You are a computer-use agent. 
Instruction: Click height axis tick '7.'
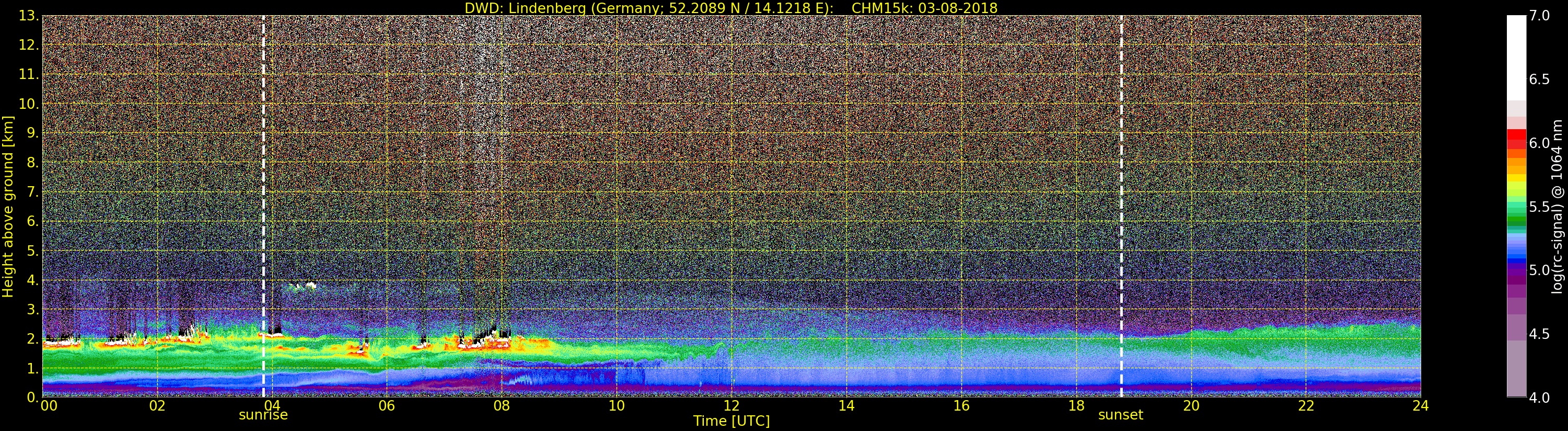pyautogui.click(x=33, y=192)
